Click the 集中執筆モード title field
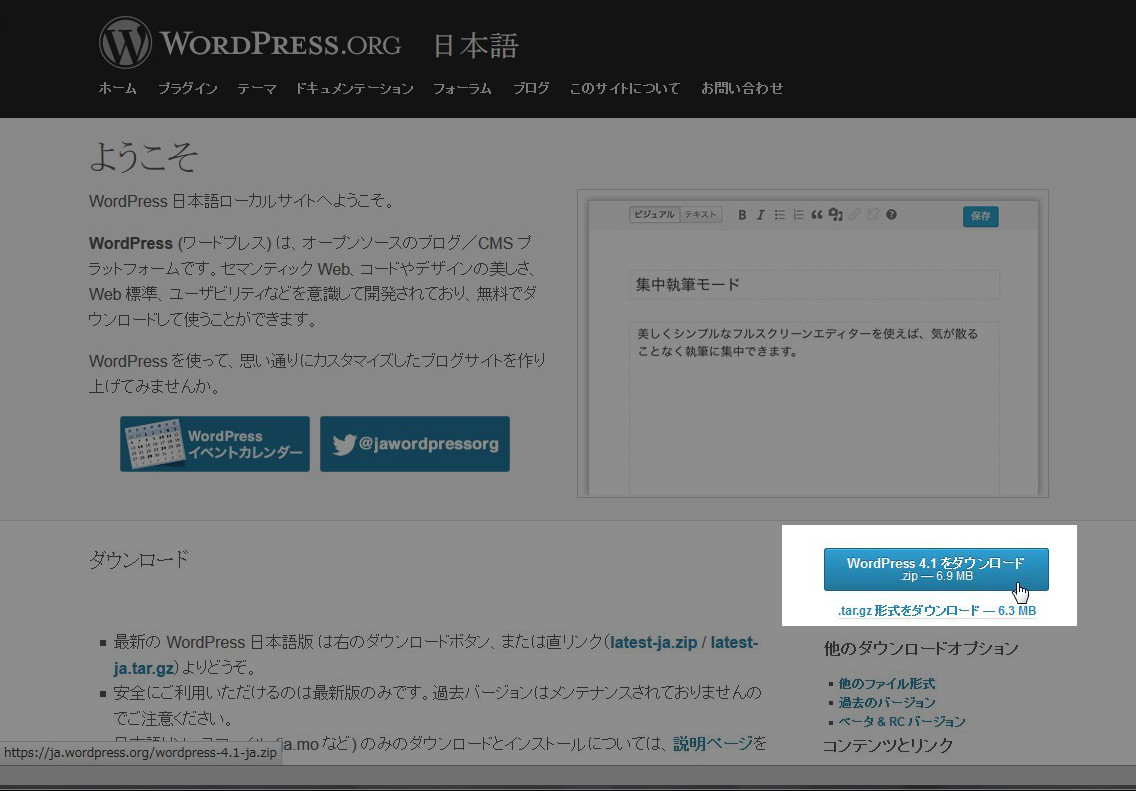The height and width of the screenshot is (791, 1136). 814,285
